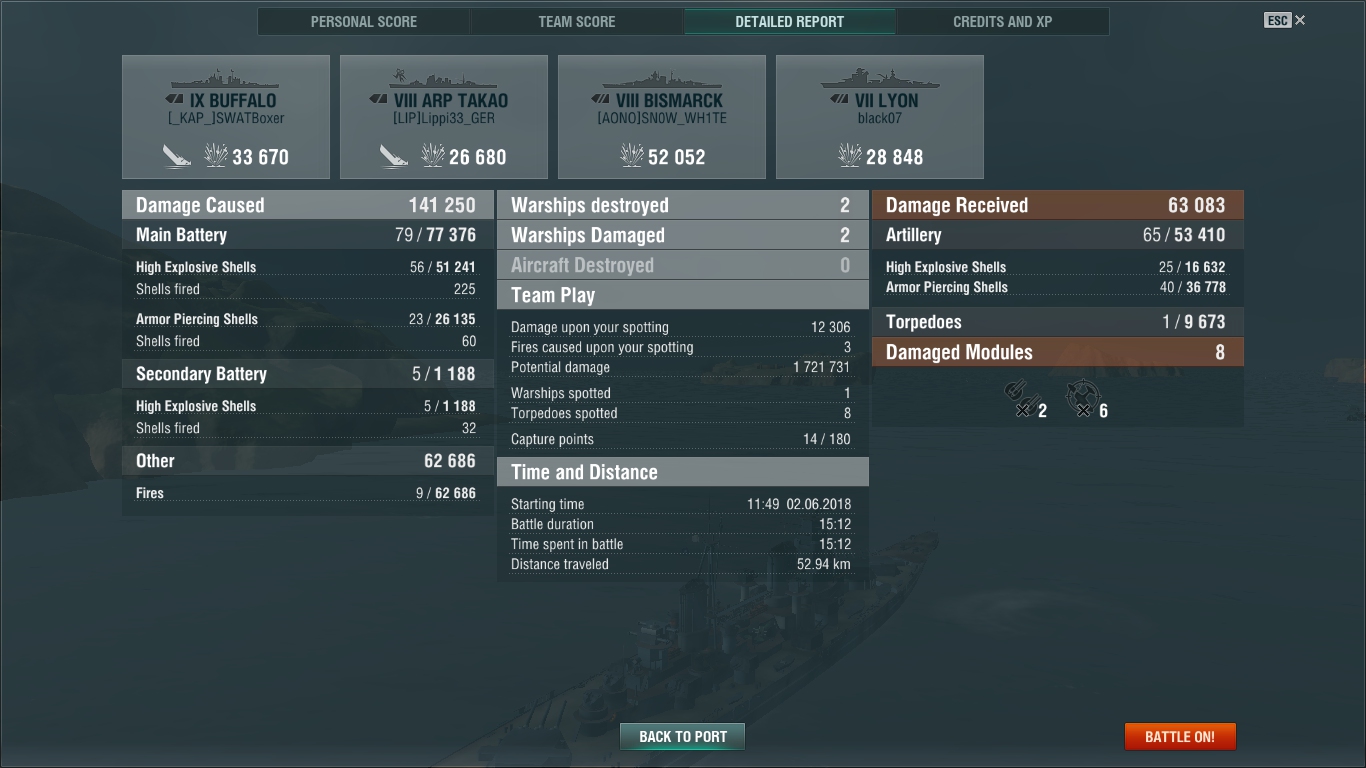The image size is (1366, 768).
Task: Close the report with the ESC X icon
Action: tap(1285, 20)
